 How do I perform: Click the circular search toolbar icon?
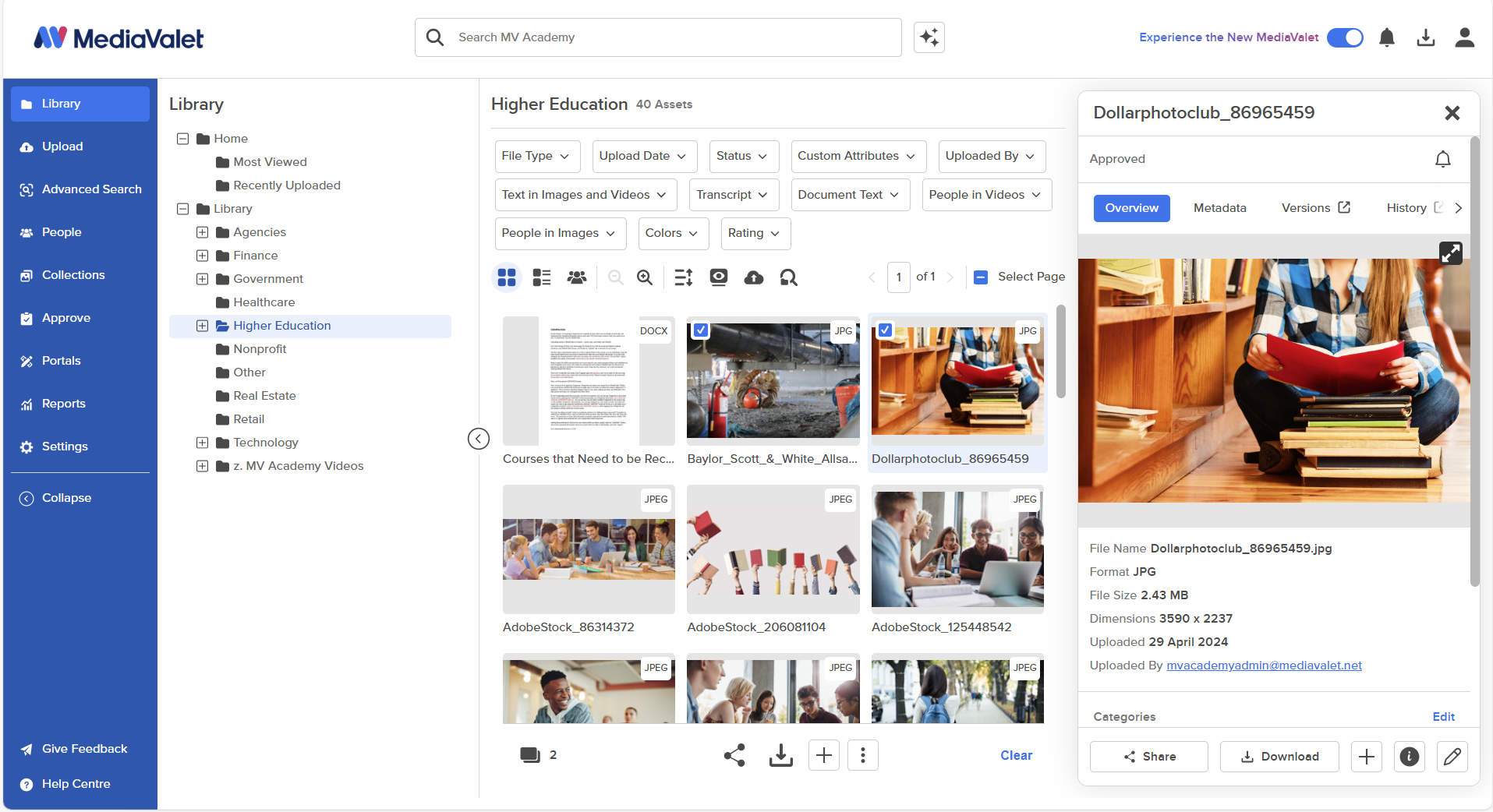coord(789,277)
